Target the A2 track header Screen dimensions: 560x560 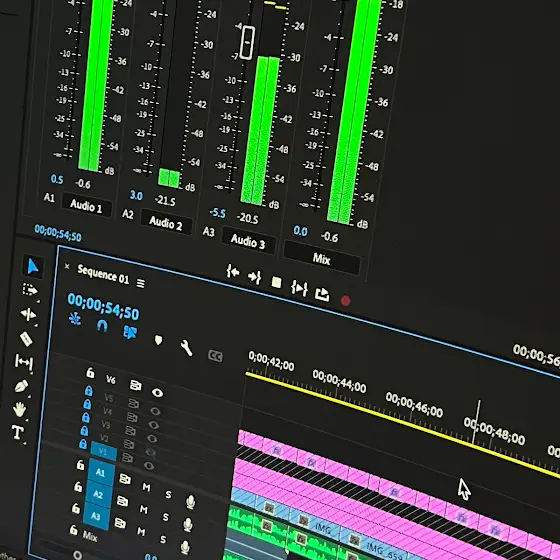tap(98, 494)
